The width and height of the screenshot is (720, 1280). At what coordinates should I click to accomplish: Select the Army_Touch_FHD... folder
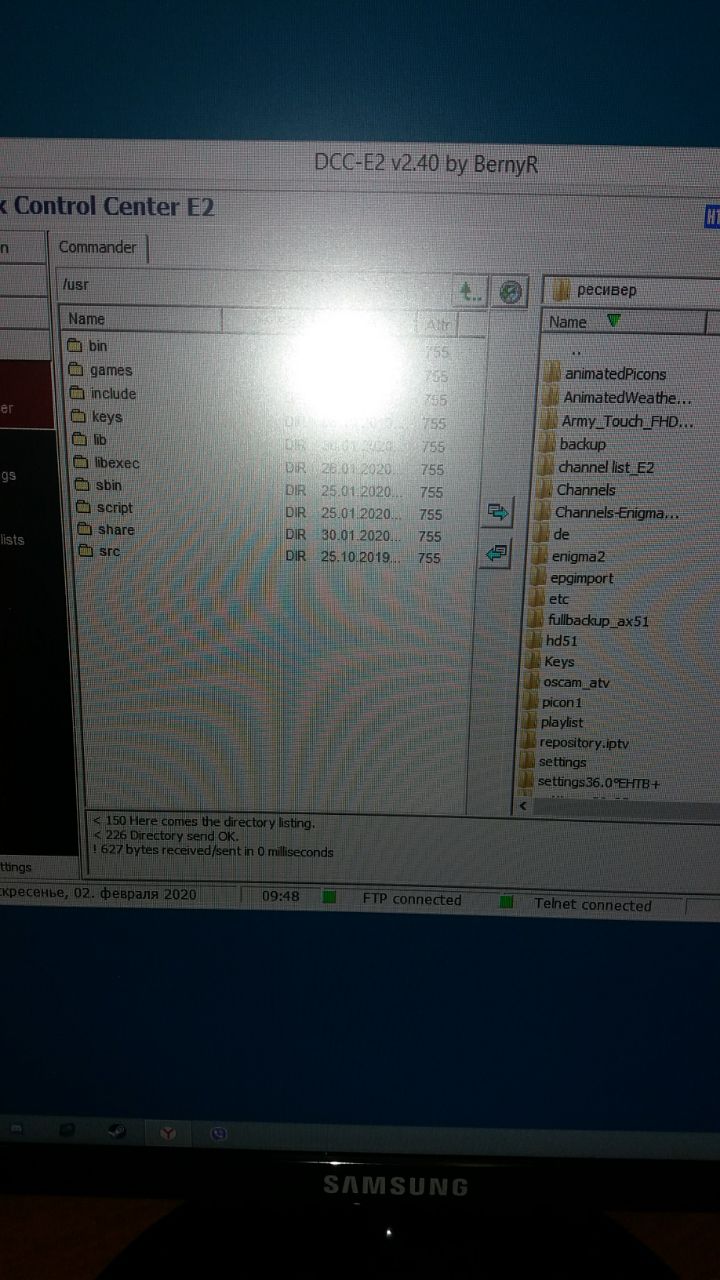(x=617, y=422)
